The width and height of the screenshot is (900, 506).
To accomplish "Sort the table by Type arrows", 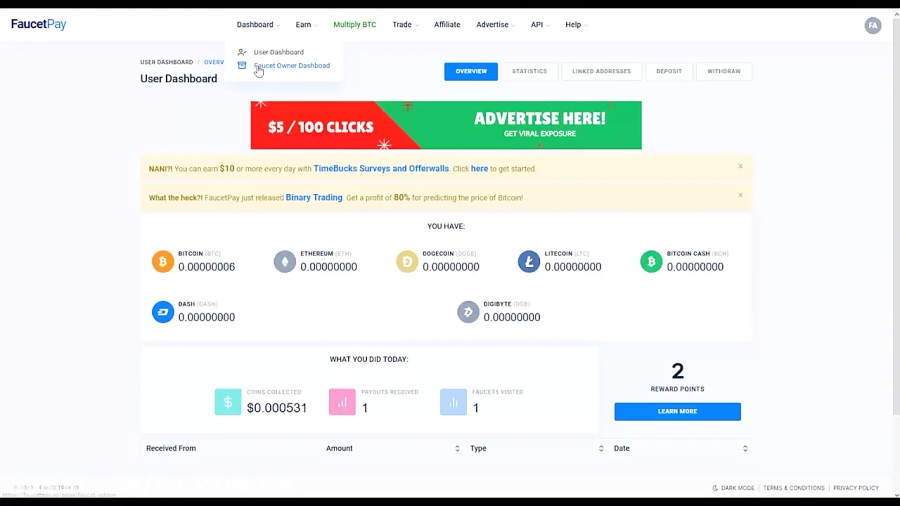I will (601, 449).
